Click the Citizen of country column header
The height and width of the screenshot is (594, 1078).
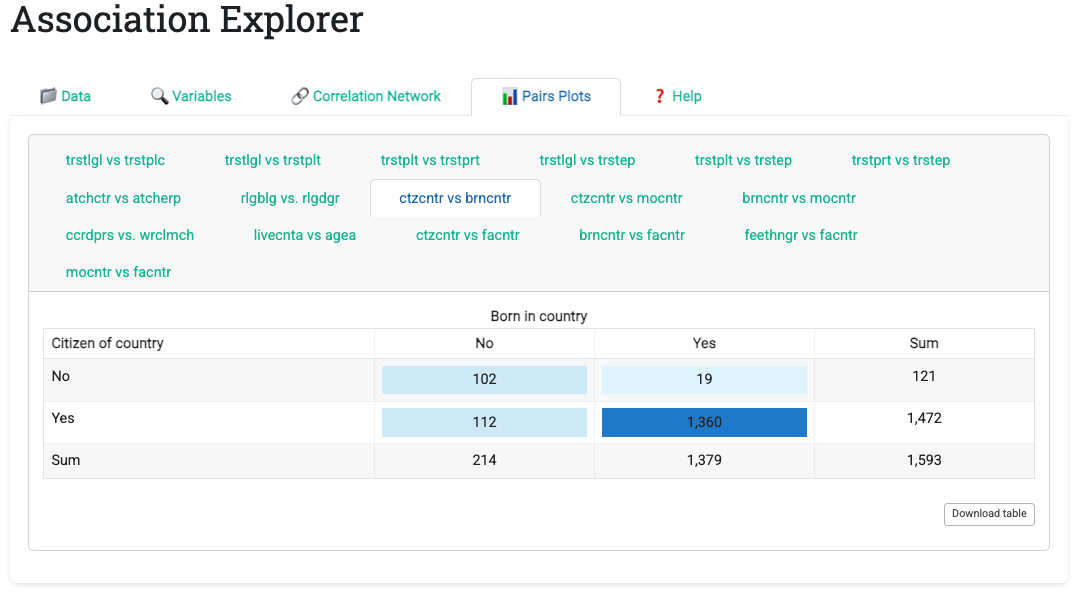click(x=108, y=343)
